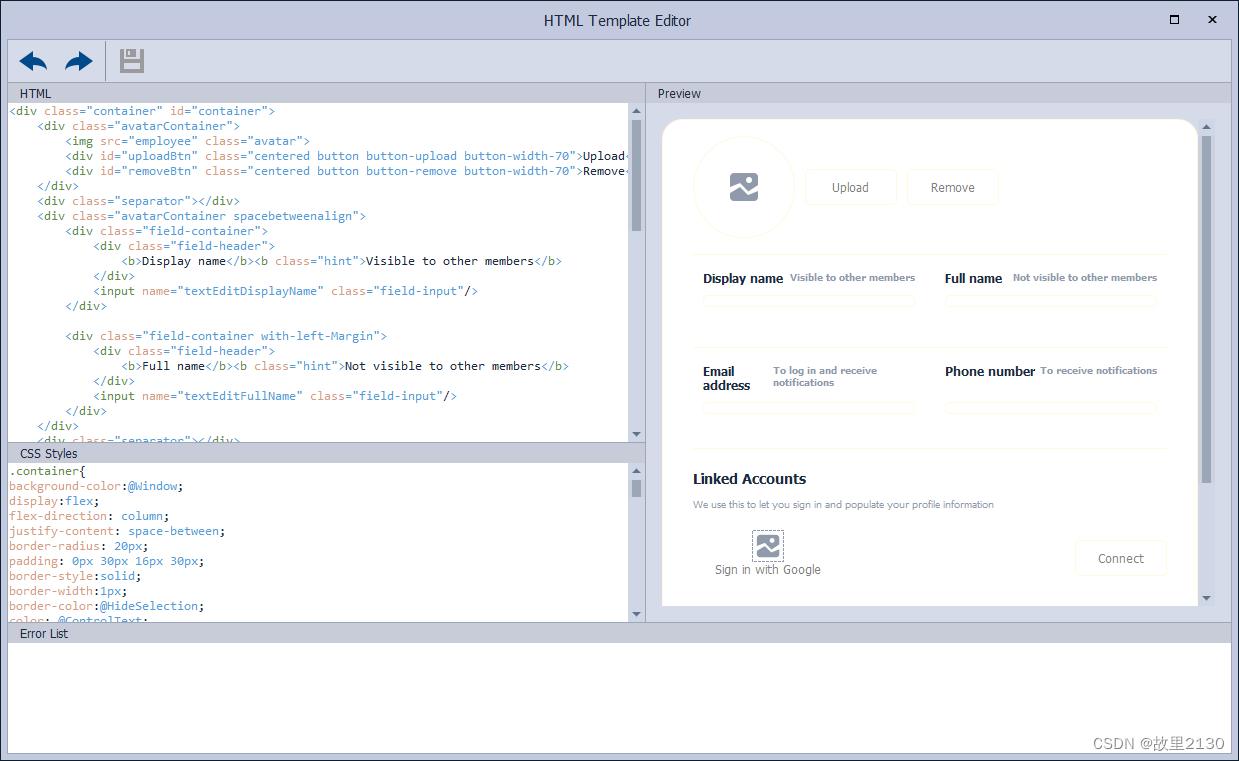Click the Upload button
Viewport: 1239px width, 761px height.
[x=850, y=187]
